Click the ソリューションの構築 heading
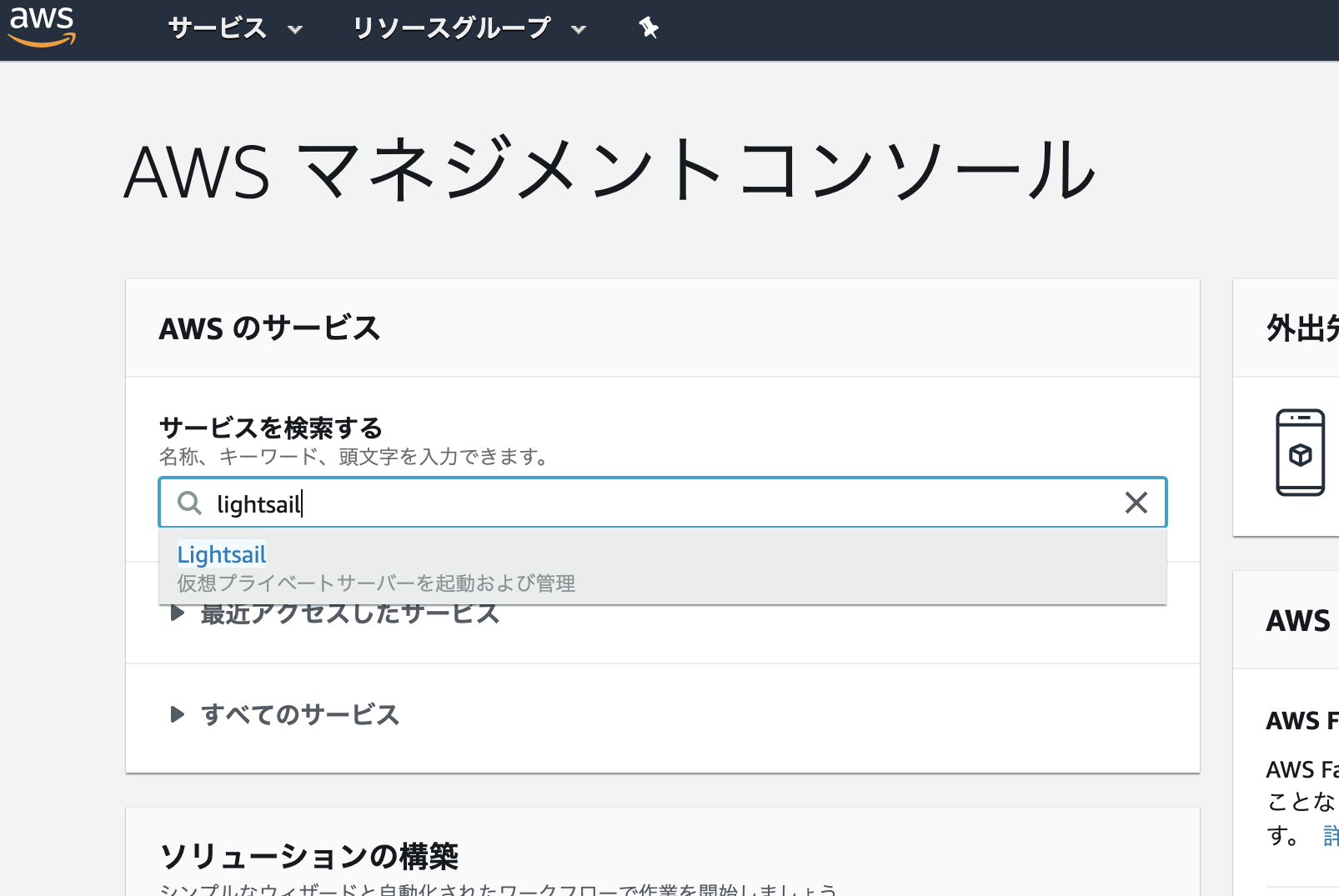This screenshot has height=896, width=1339. tap(308, 856)
